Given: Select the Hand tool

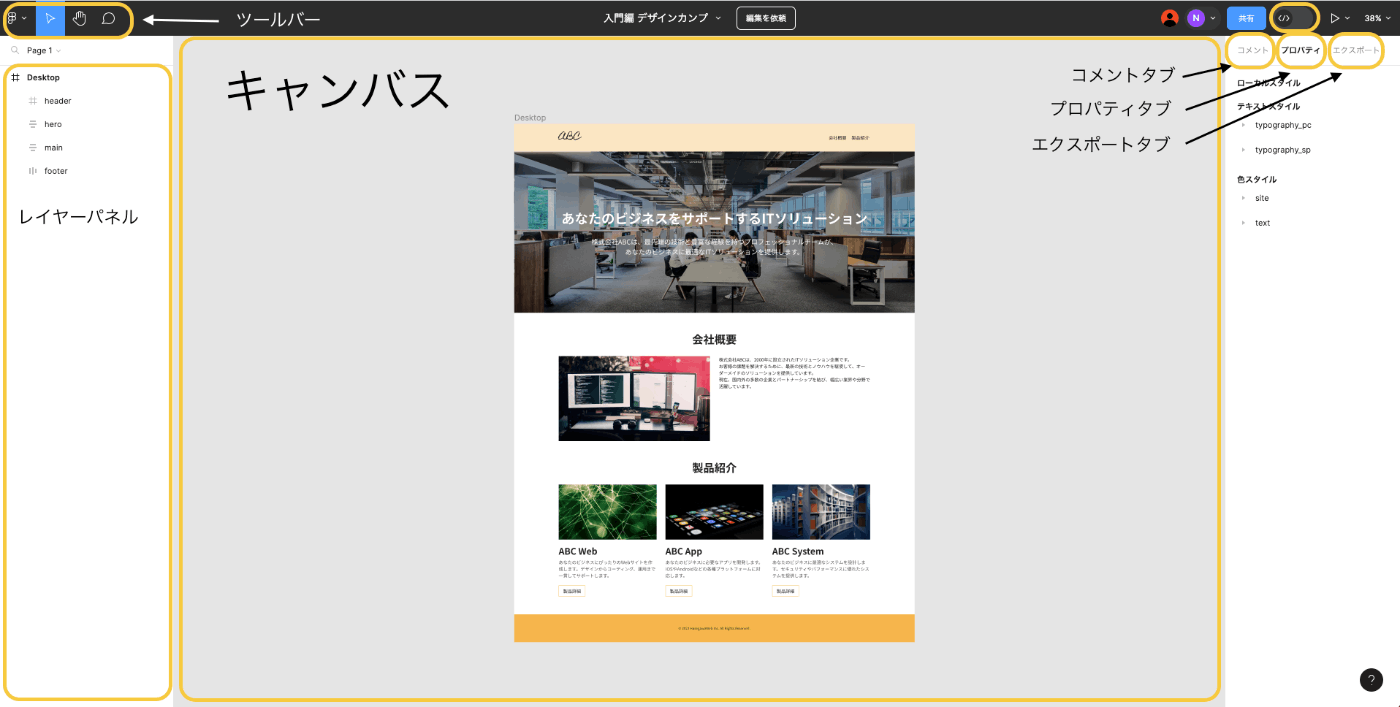Looking at the screenshot, I should point(79,18).
